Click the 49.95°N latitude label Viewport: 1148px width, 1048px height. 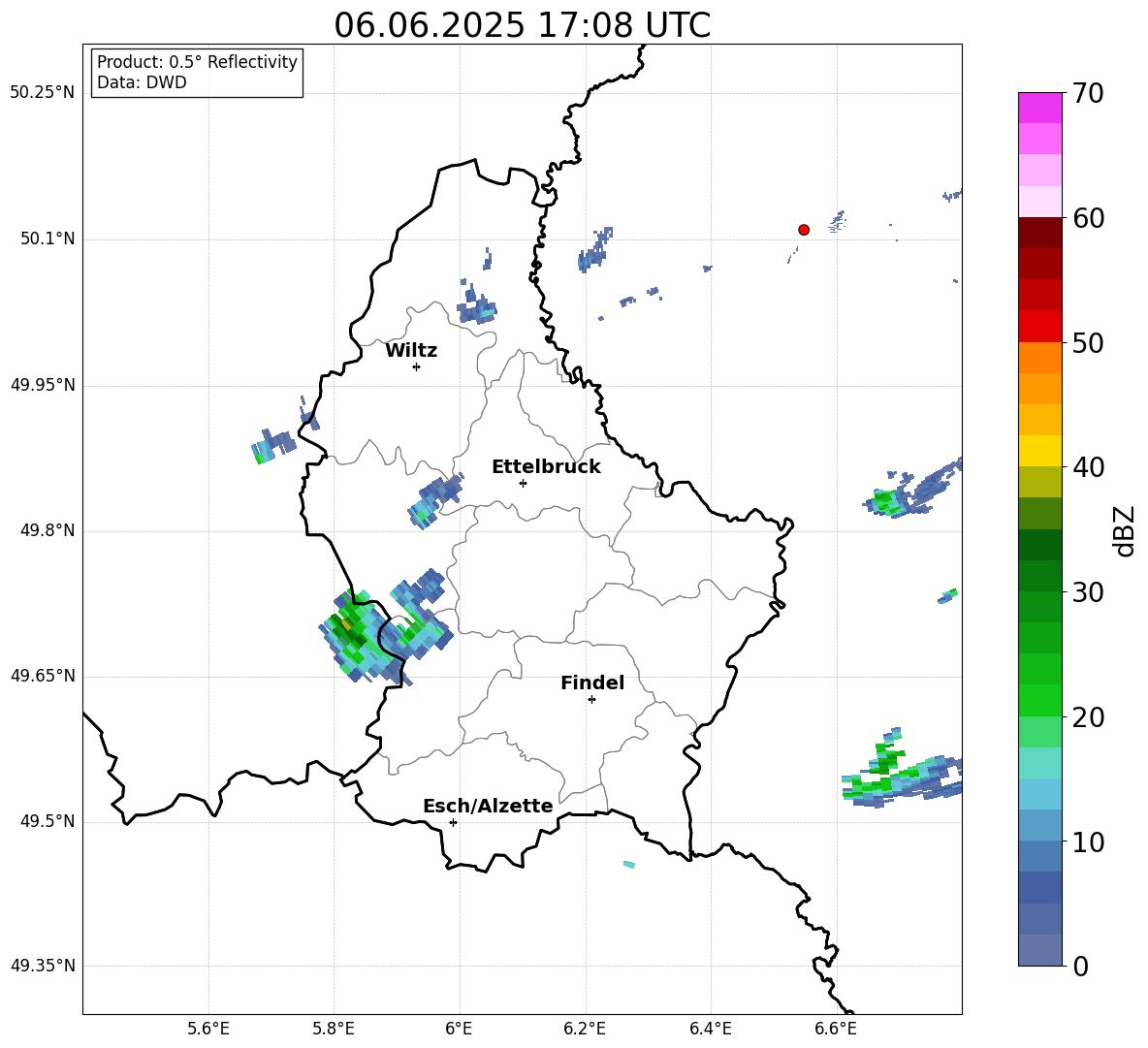43,384
